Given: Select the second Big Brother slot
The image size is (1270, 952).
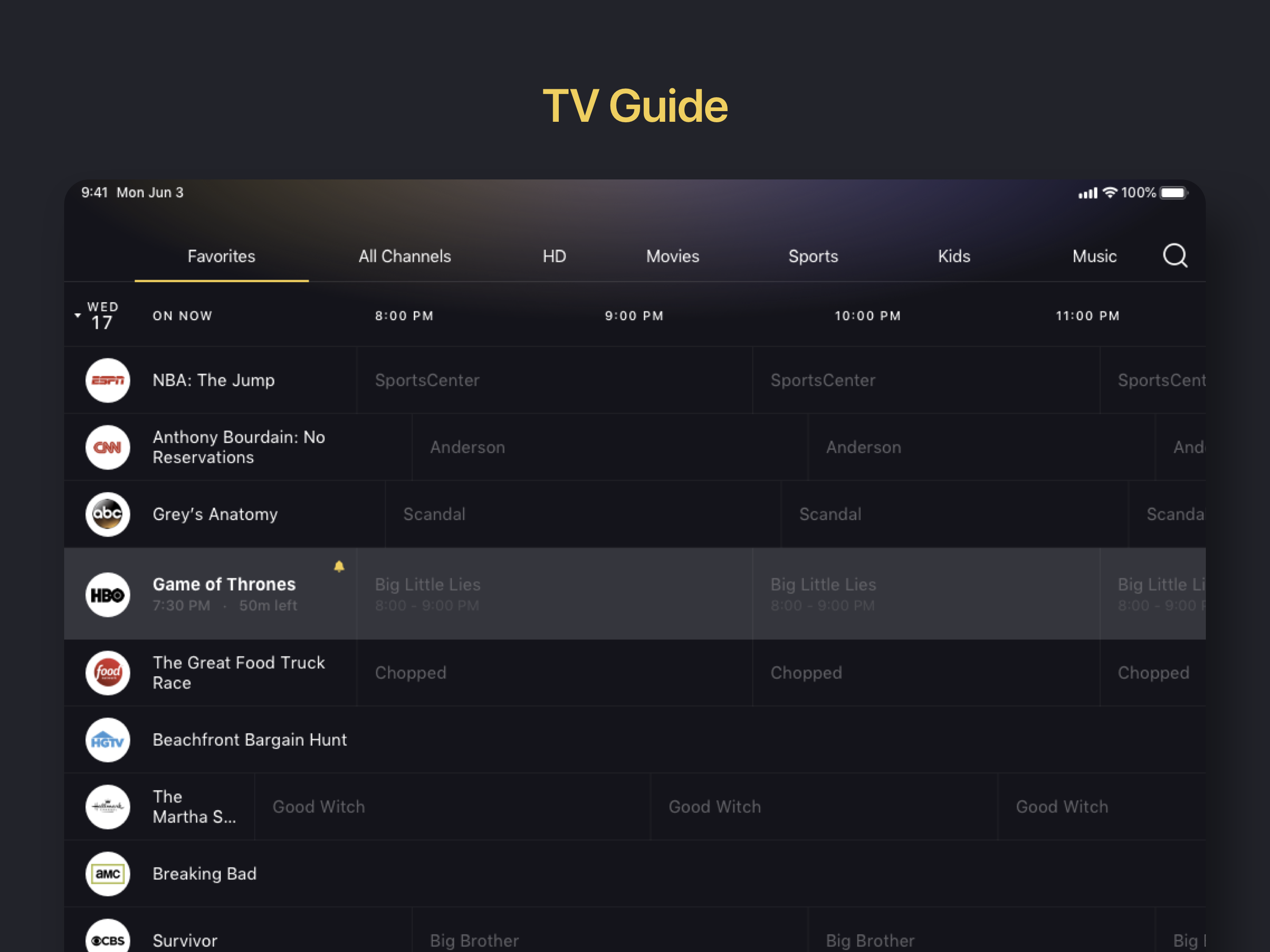Looking at the screenshot, I should (981, 930).
